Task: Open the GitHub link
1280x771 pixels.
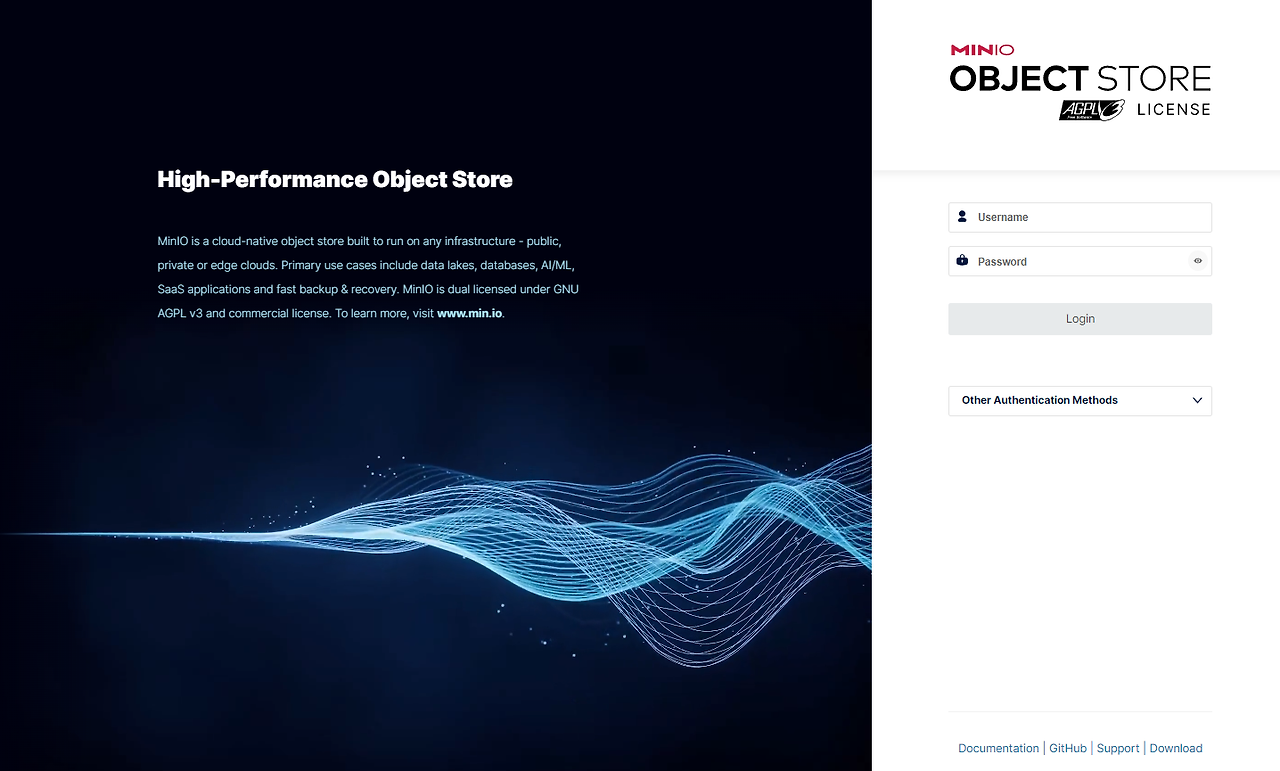Action: click(1068, 748)
